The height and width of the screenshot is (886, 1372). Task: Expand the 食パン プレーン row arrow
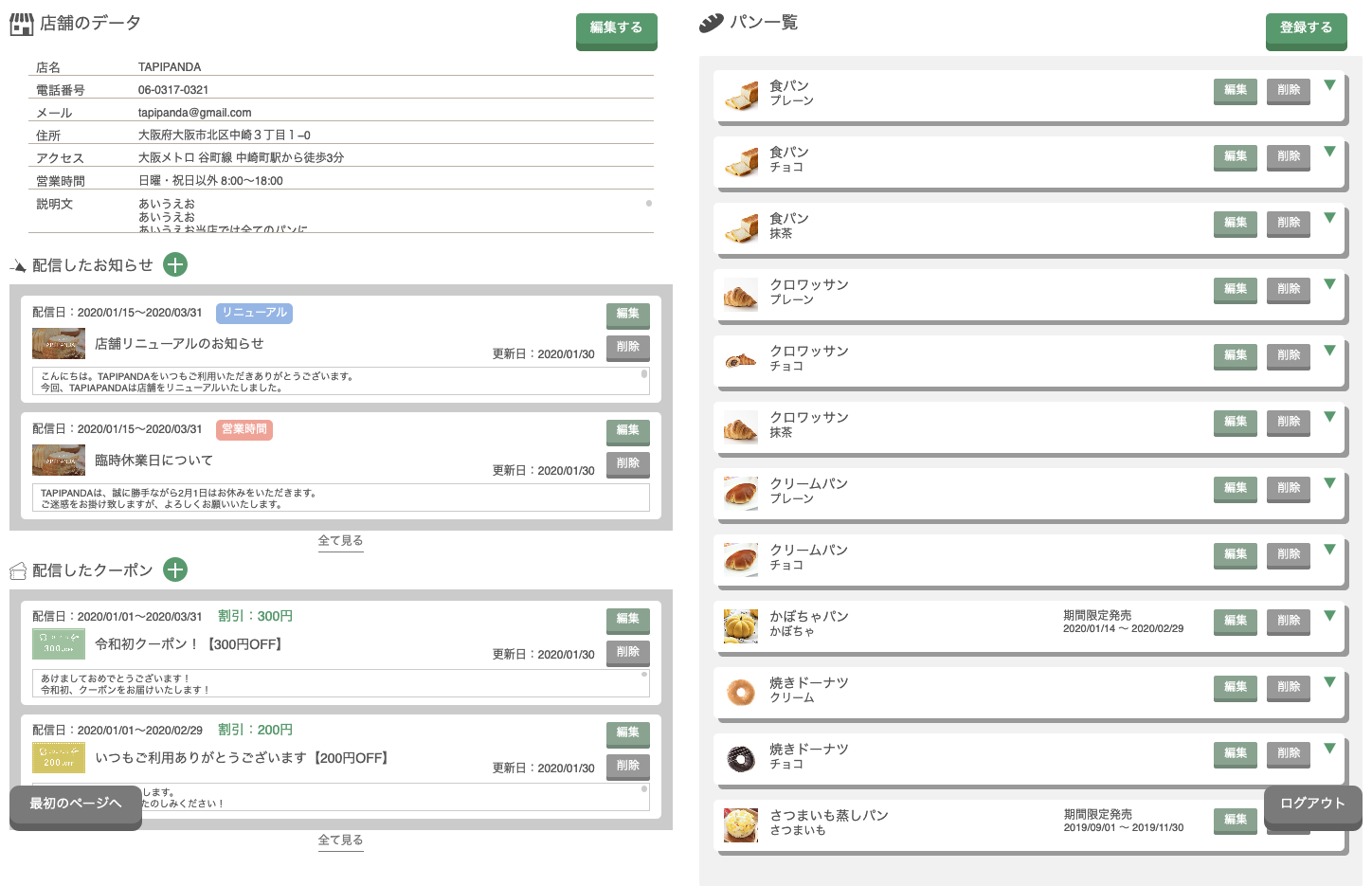click(x=1329, y=85)
